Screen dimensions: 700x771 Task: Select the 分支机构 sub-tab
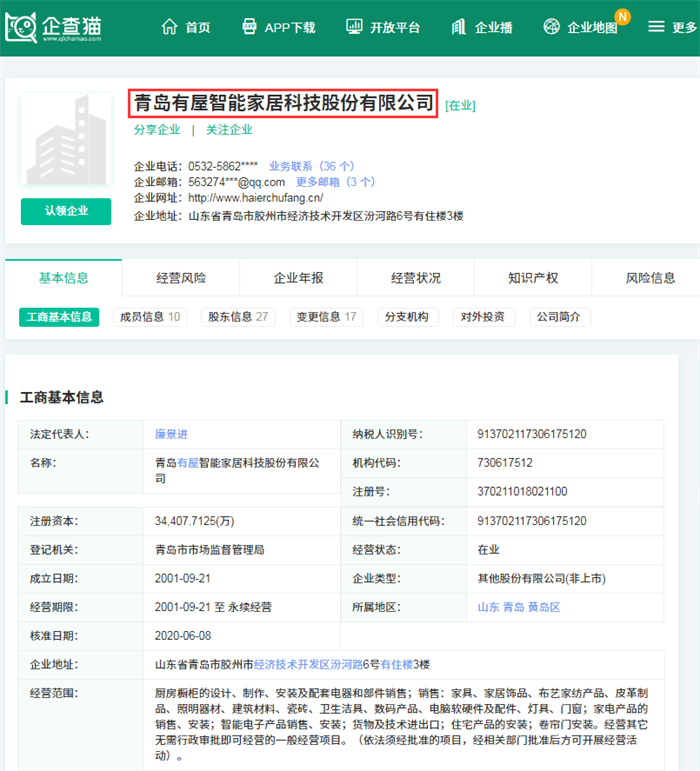pos(407,317)
